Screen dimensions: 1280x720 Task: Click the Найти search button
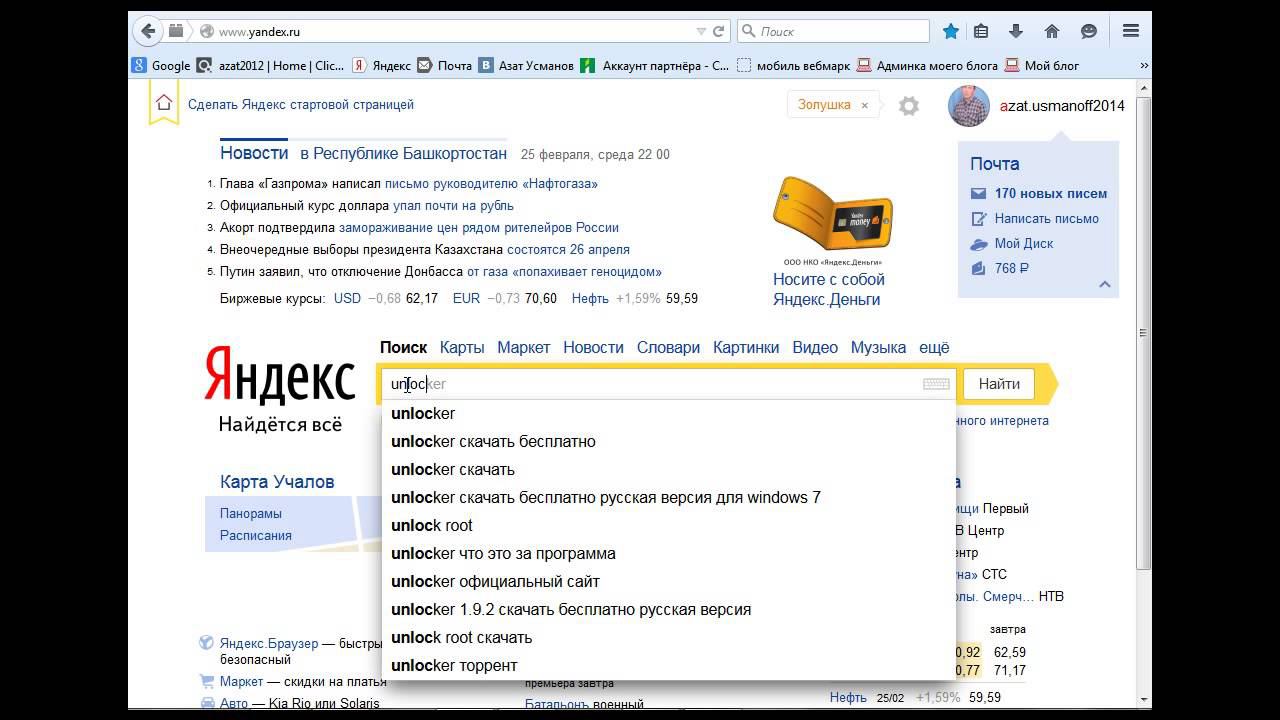pos(999,384)
